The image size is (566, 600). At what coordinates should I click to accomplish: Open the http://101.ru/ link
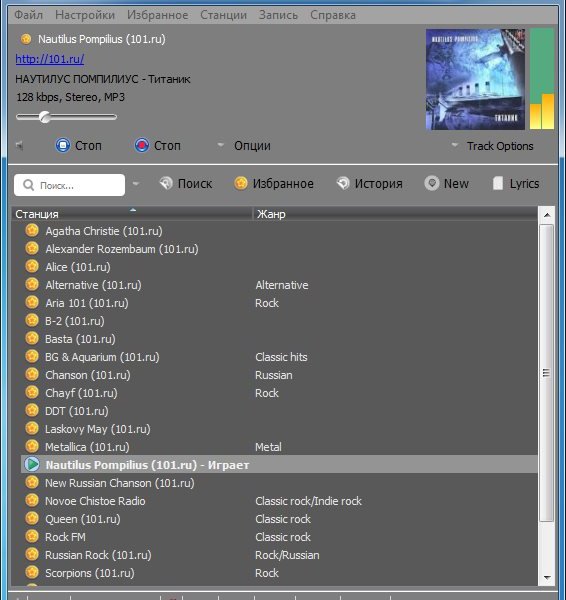[50, 59]
